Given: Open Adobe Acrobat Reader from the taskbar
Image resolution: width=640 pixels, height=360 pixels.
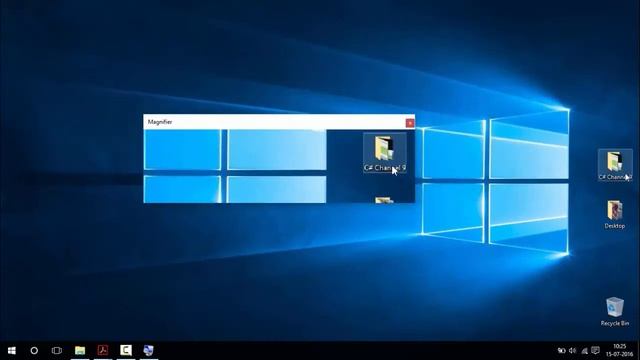Looking at the screenshot, I should 103,351.
